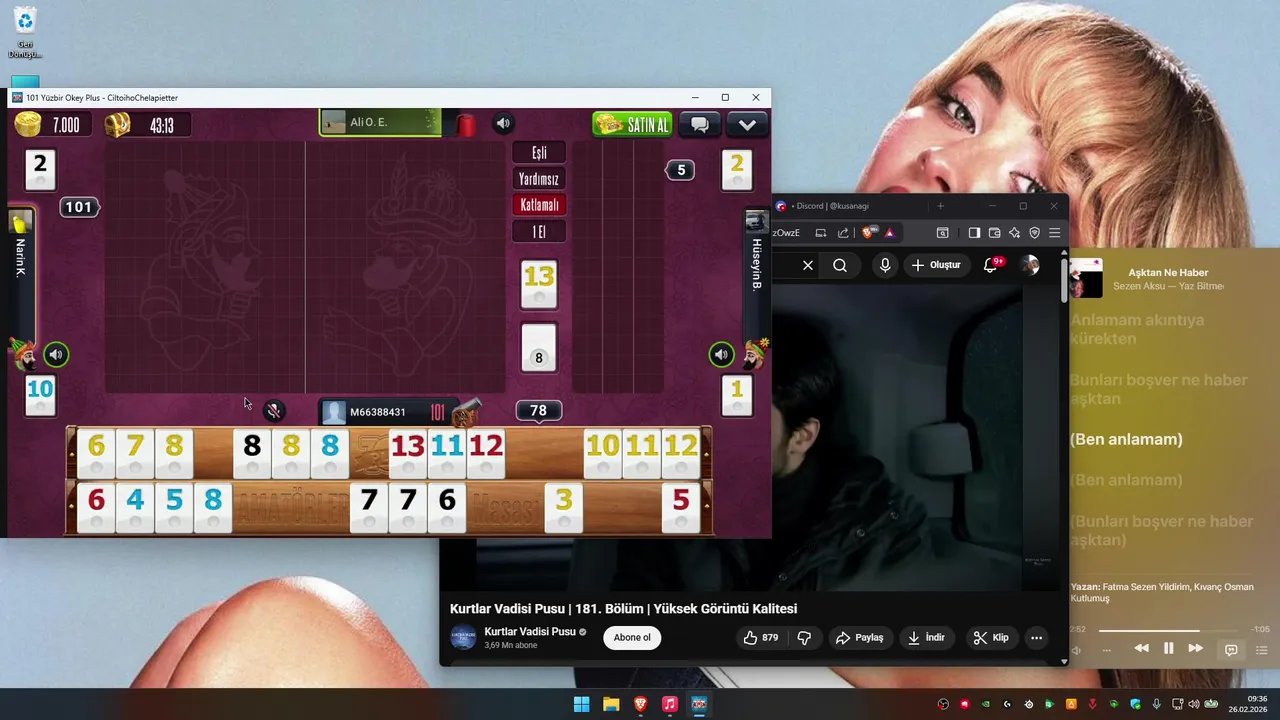The image size is (1280, 720).
Task: Click the black 2 discard tile top-left
Action: point(40,169)
